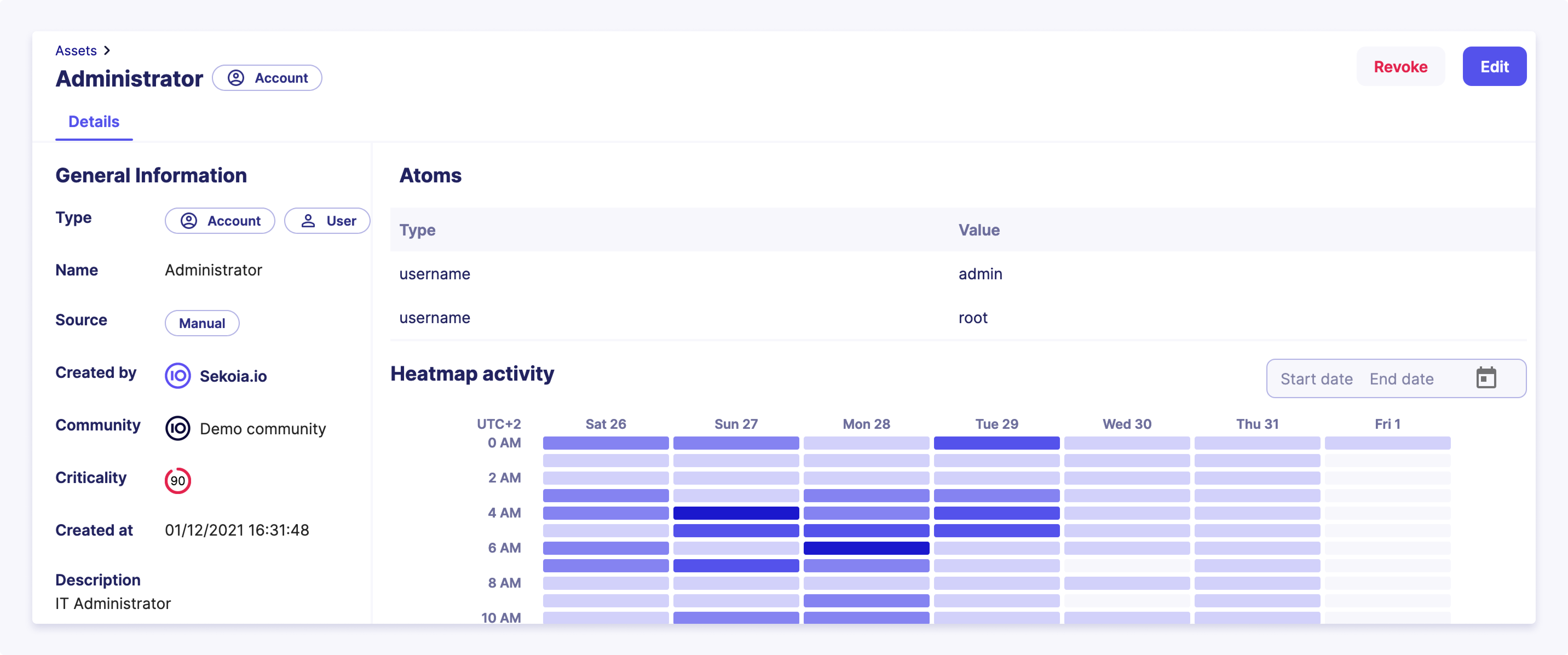Viewport: 1568px width, 655px height.
Task: Click the dark heatmap cell Sun 27 4 AM
Action: [x=735, y=513]
